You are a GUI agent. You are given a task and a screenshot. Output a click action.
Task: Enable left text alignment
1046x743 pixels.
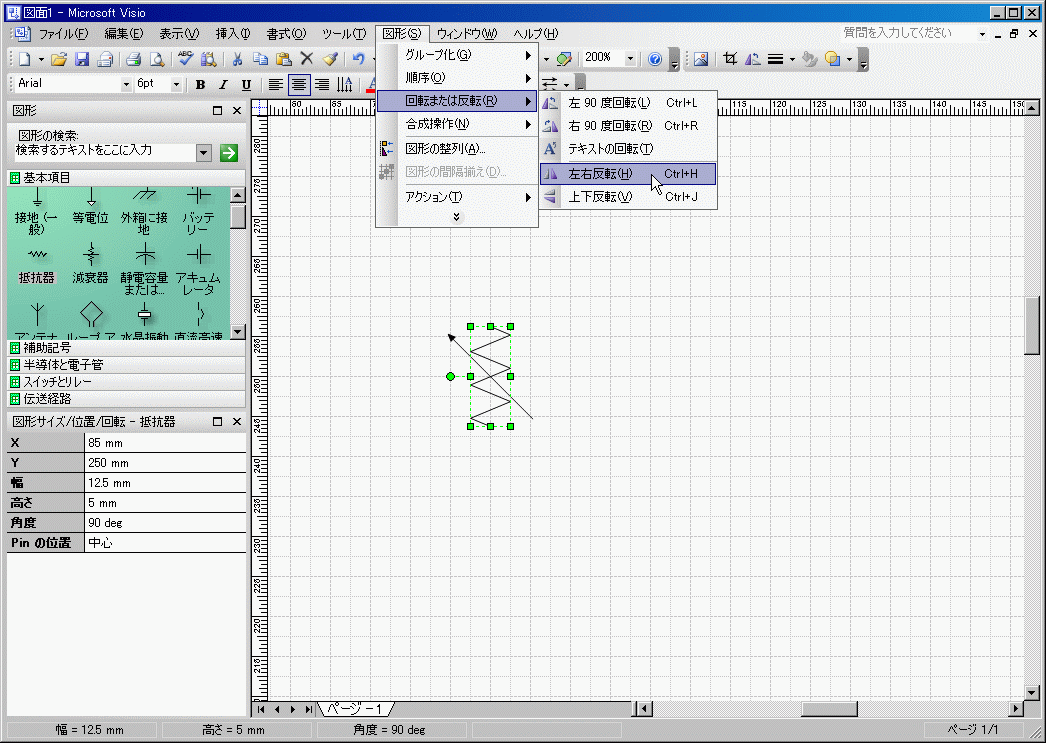(275, 85)
